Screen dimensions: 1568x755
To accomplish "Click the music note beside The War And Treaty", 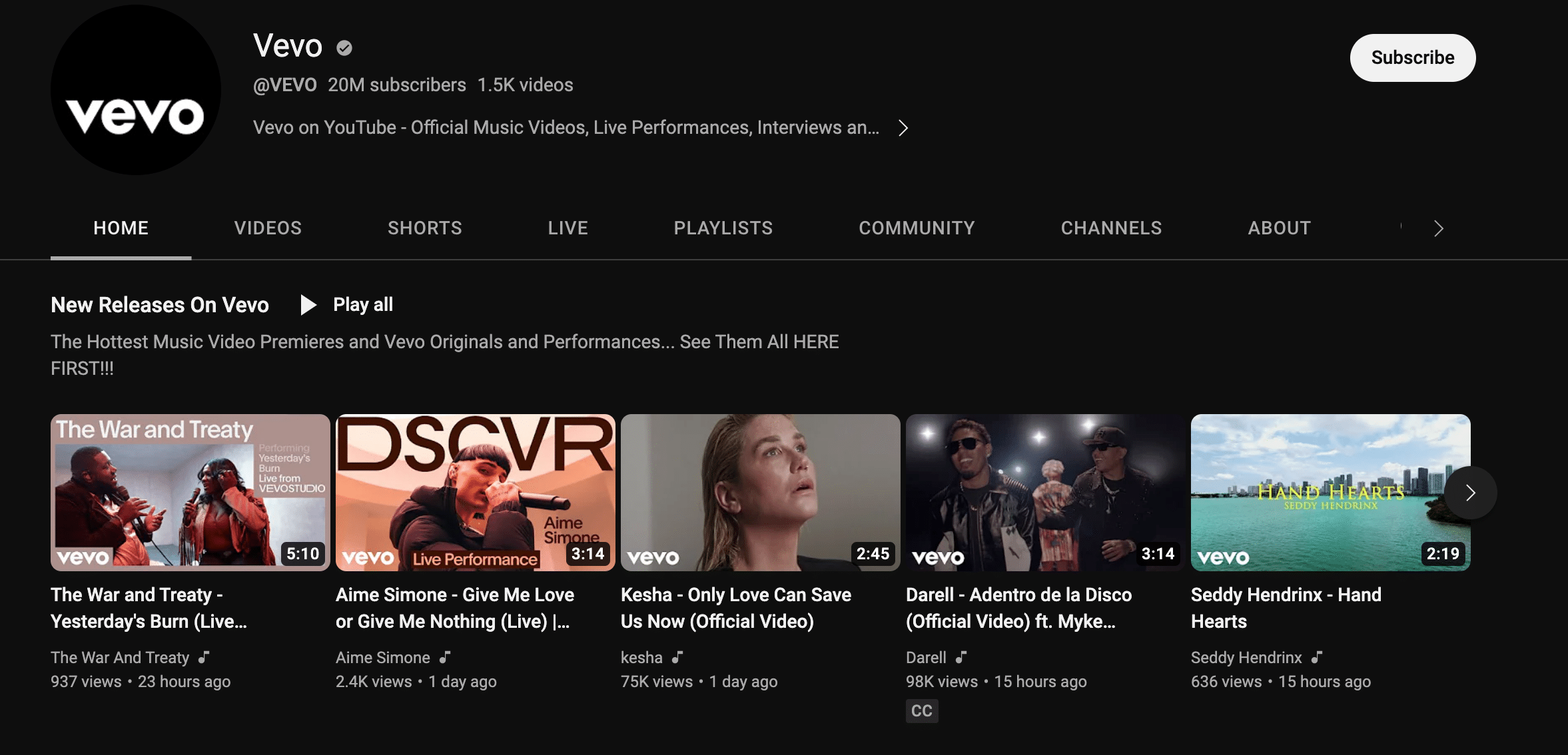I will pos(204,657).
